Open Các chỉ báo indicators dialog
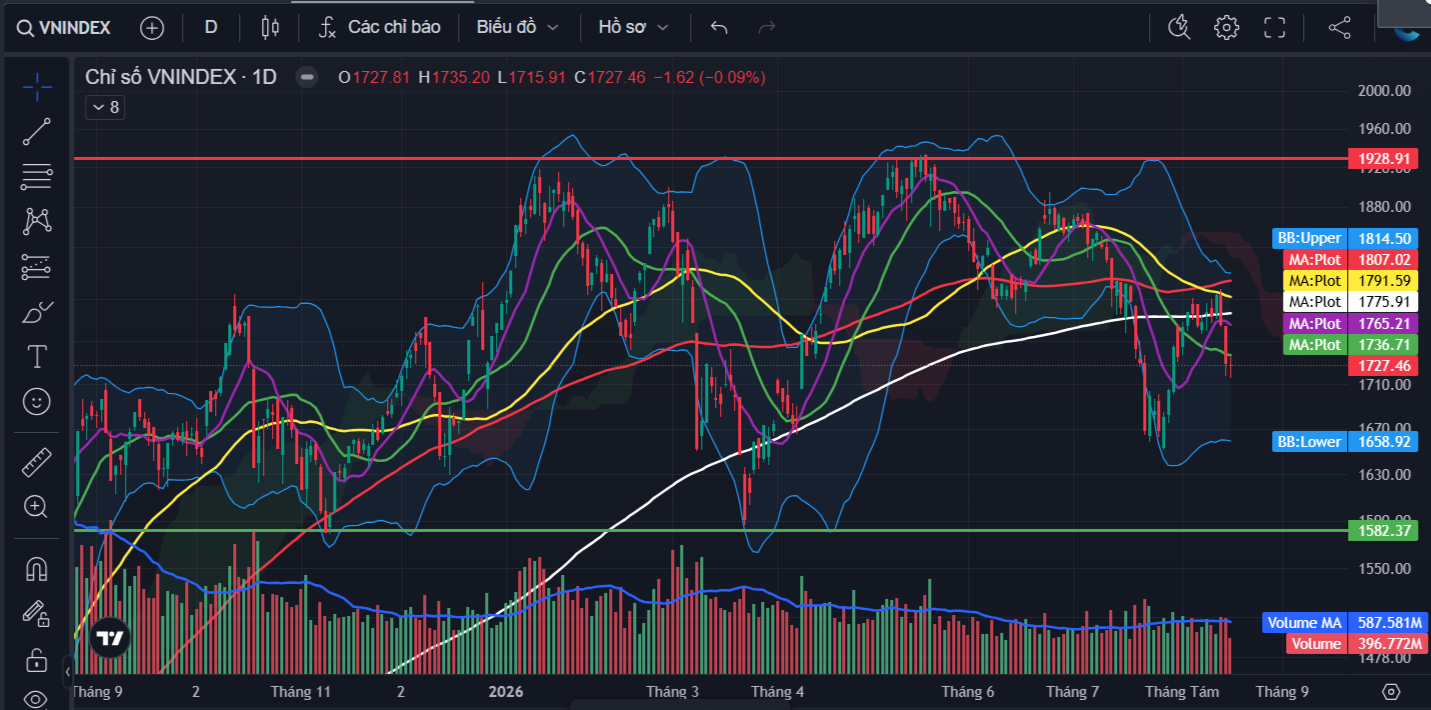The height and width of the screenshot is (710, 1431). click(380, 27)
